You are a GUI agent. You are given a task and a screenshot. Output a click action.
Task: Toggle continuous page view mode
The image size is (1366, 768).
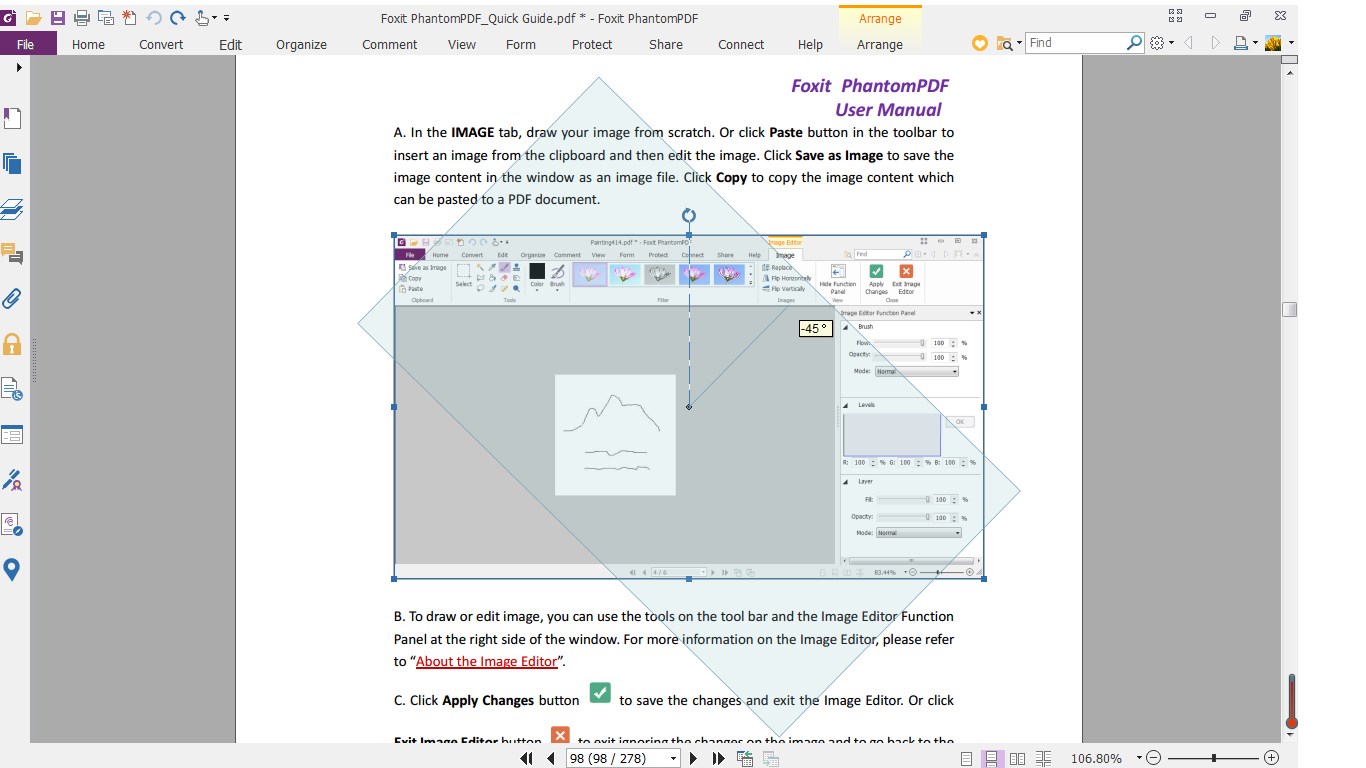click(992, 759)
